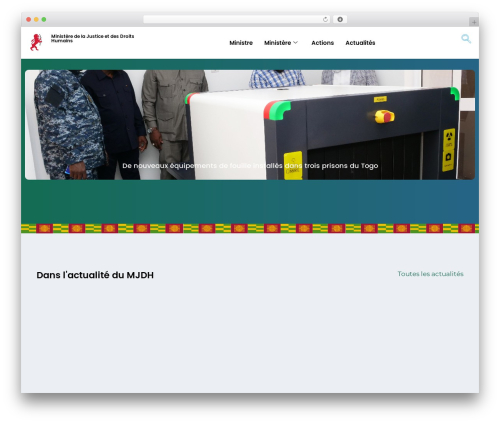500x423 pixels.
Task: Go to the Actions page
Action: pos(322,43)
